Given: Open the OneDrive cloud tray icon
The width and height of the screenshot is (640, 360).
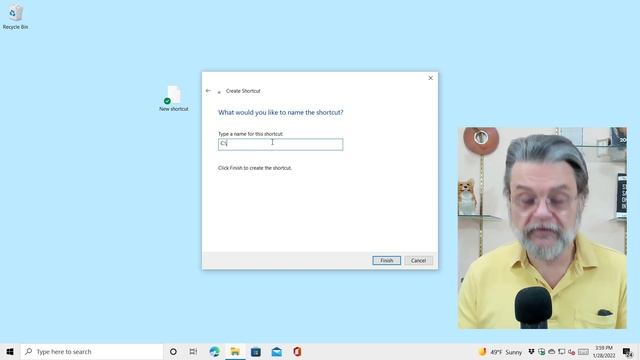Looking at the screenshot, I should (551, 351).
